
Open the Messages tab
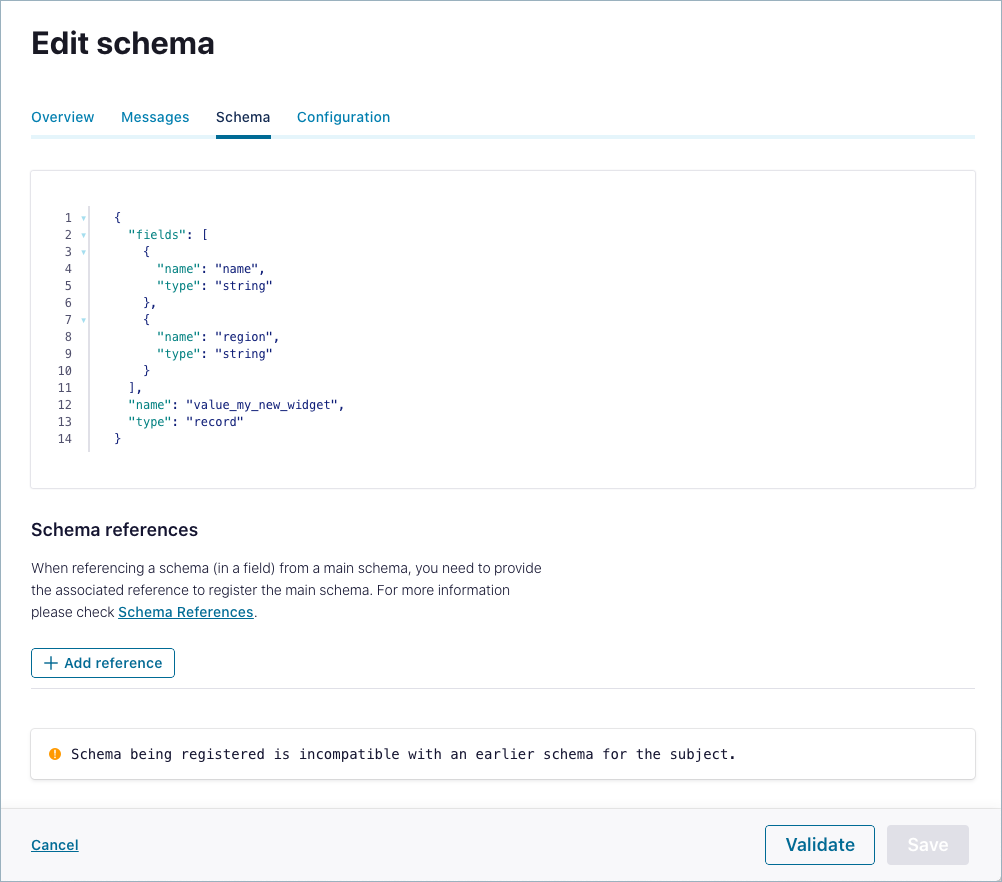point(155,117)
